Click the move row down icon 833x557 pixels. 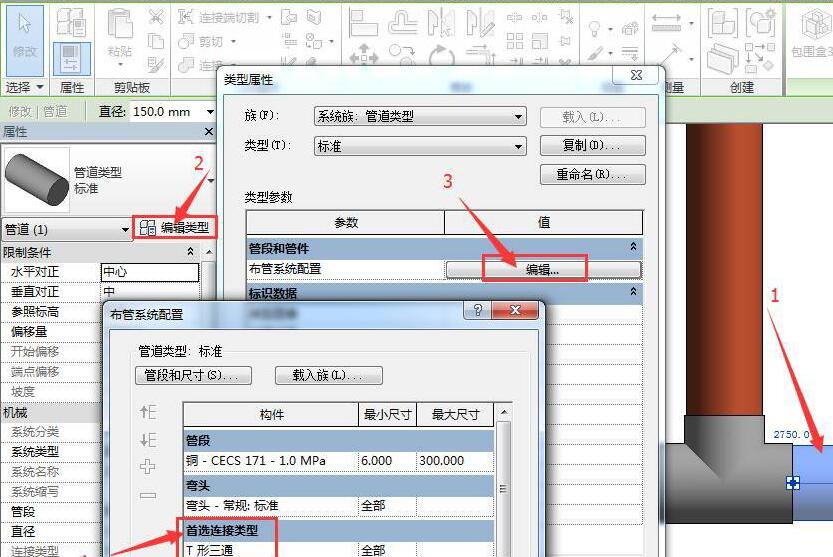click(148, 440)
